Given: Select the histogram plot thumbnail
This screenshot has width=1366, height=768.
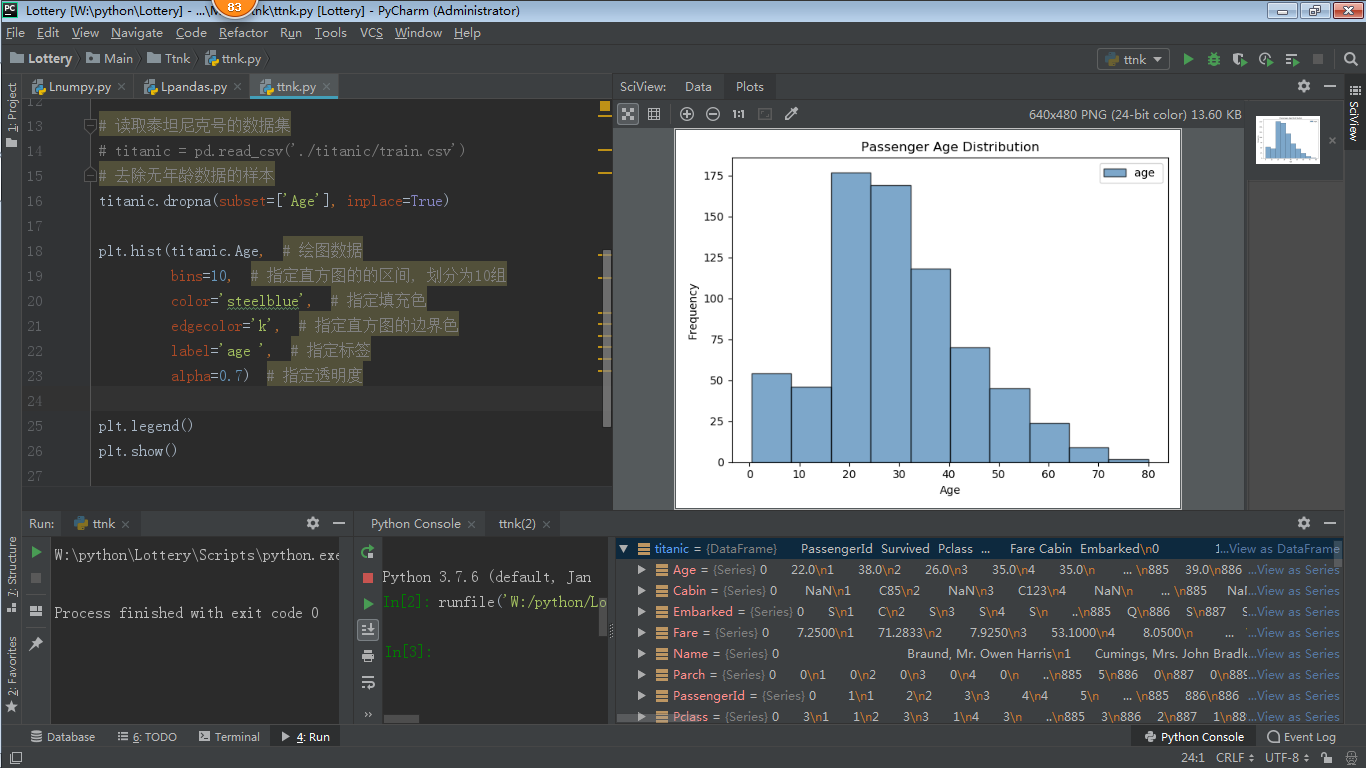Looking at the screenshot, I should (1288, 140).
